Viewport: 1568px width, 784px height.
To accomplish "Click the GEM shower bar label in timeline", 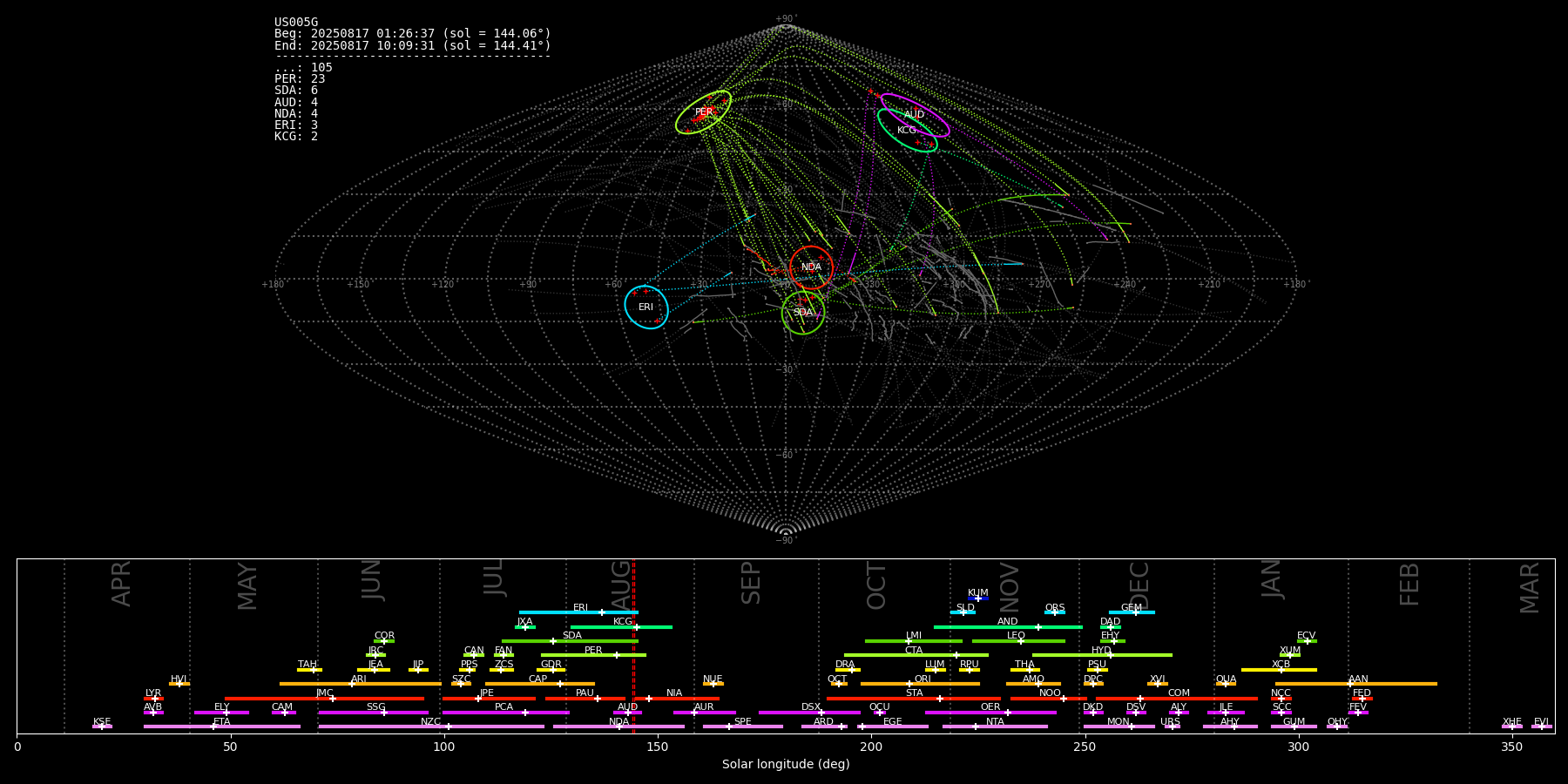I will pos(1131,608).
